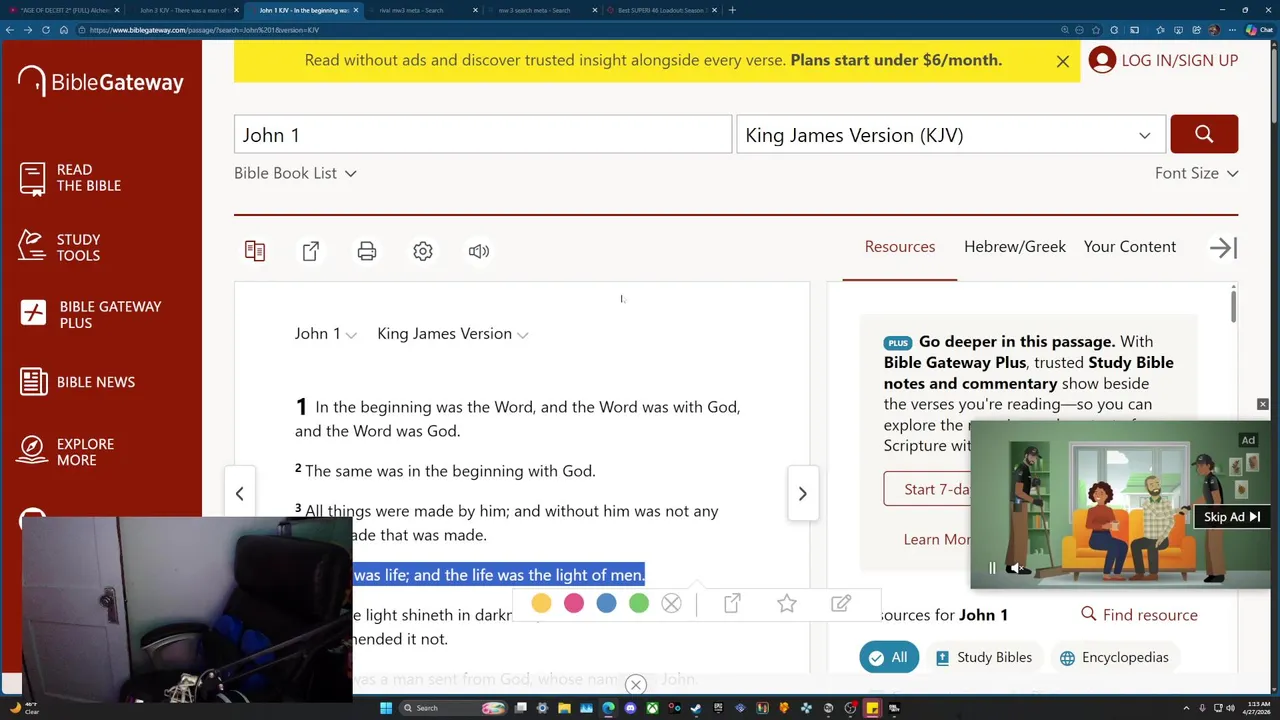The width and height of the screenshot is (1280, 720).
Task: Go to previous chapter arrow
Action: point(239,493)
